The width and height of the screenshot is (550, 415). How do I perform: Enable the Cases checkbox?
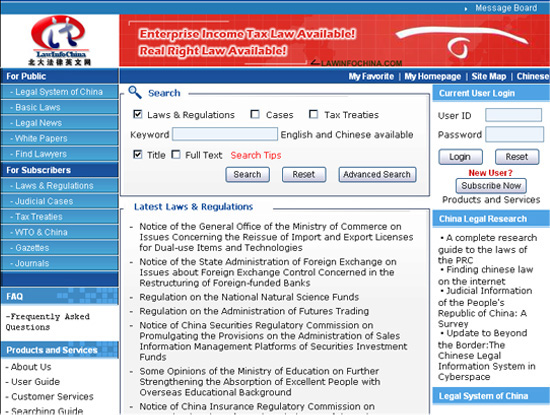[255, 114]
